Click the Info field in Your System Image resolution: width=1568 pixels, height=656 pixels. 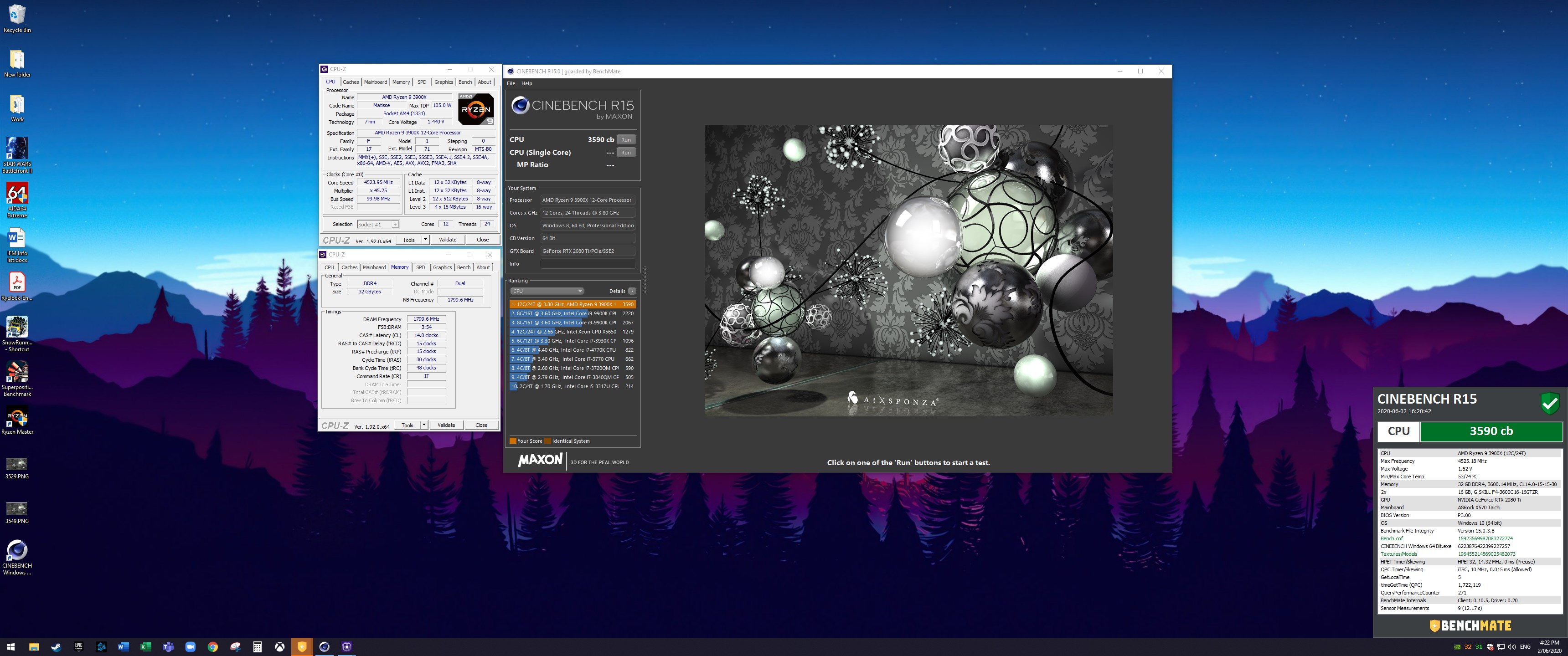pyautogui.click(x=588, y=263)
